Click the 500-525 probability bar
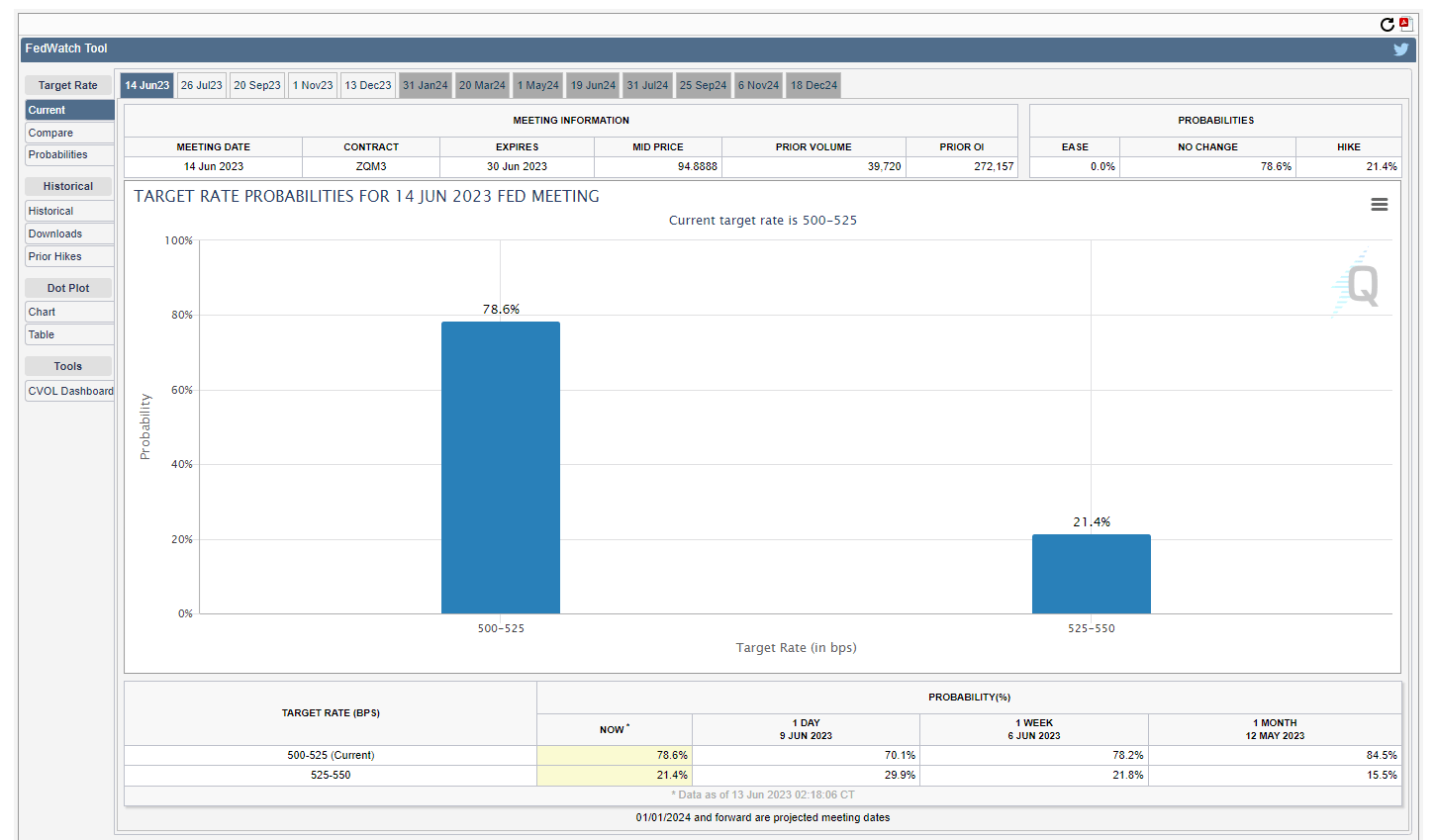1436x840 pixels. (x=500, y=465)
